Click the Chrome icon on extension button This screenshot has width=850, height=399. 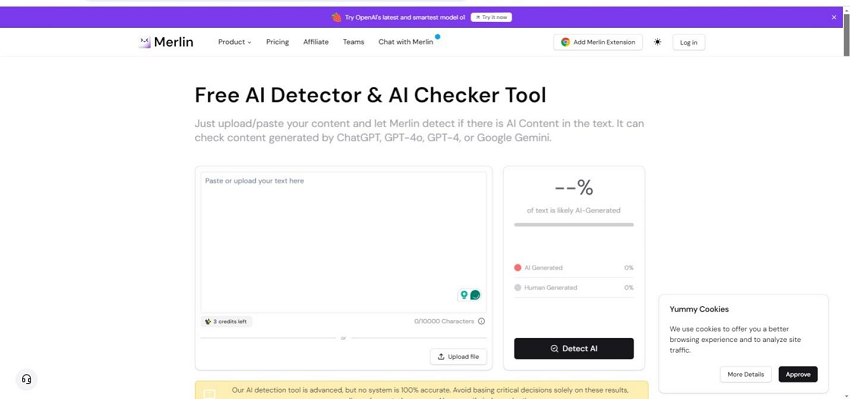(565, 42)
